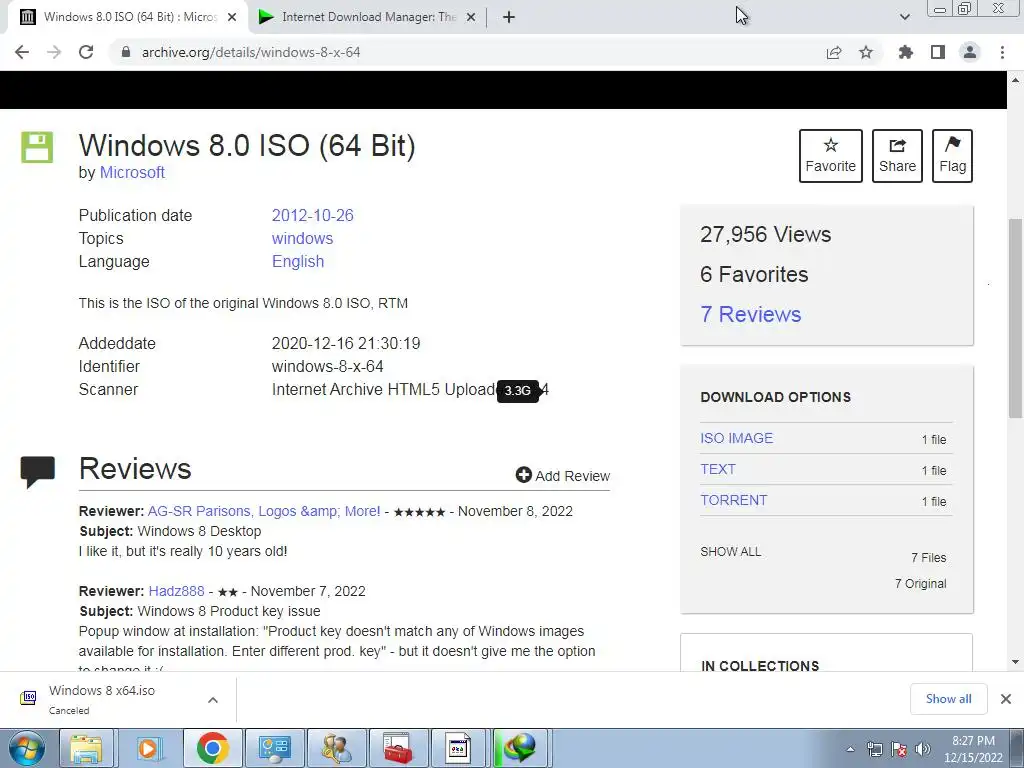
Task: Show hidden tray icons arrow
Action: coord(850,749)
